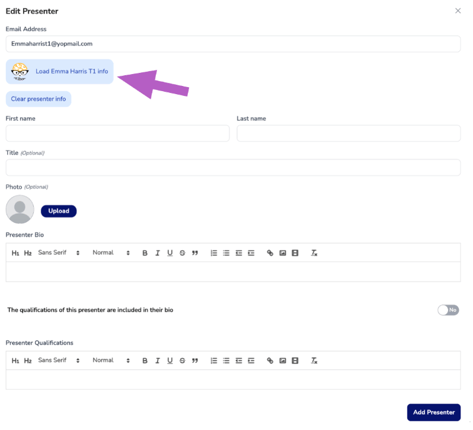Viewport: 473px width, 430px height.
Task: Select Heading 1 in Presenter Bio toolbar
Action: coord(15,253)
